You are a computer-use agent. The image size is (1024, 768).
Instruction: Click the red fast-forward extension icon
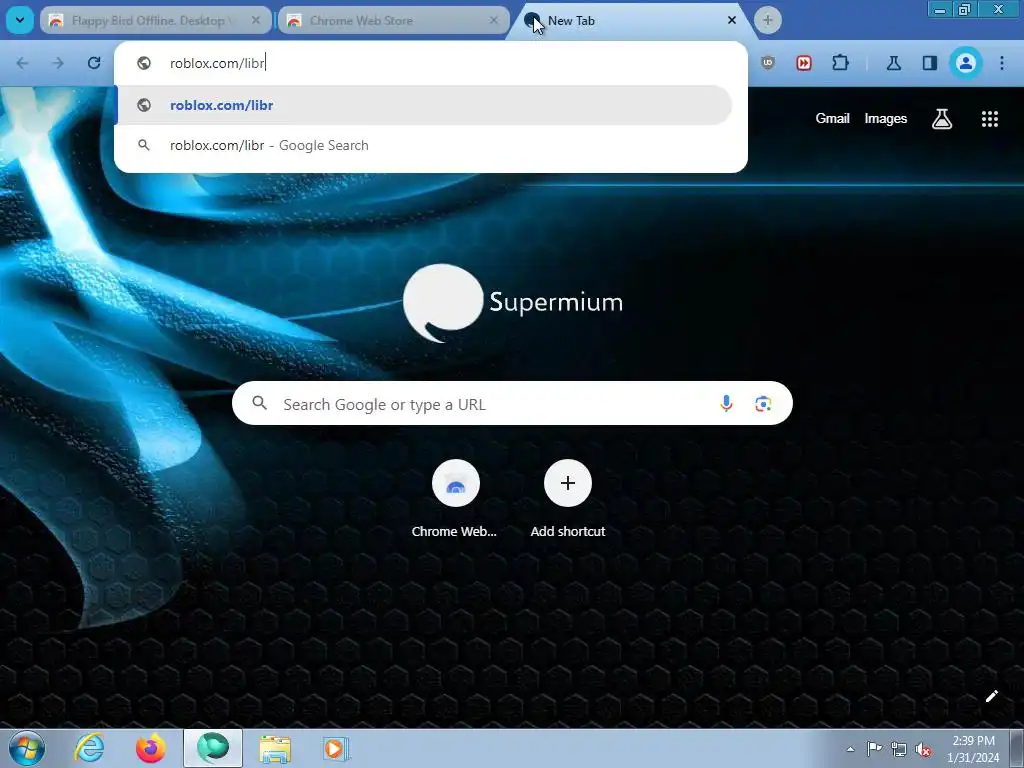(x=804, y=63)
